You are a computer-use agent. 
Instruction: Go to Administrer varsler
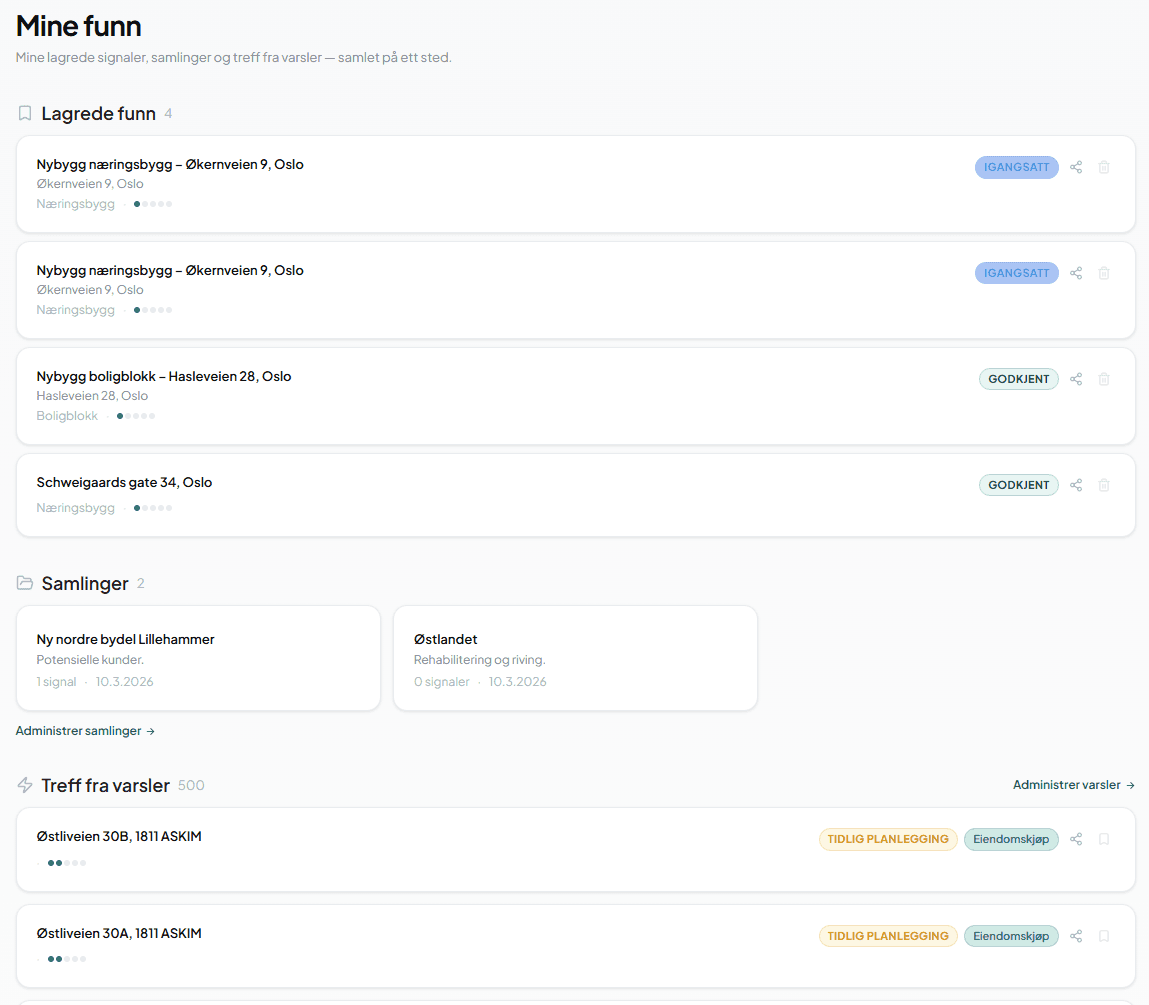[x=1073, y=785]
